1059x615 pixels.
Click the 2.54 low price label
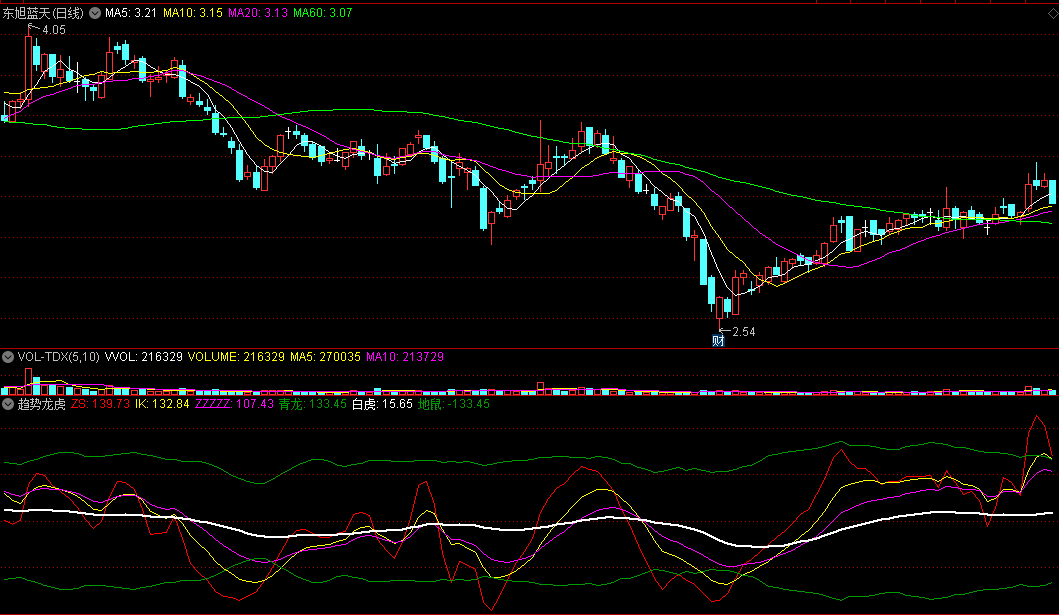tap(744, 331)
